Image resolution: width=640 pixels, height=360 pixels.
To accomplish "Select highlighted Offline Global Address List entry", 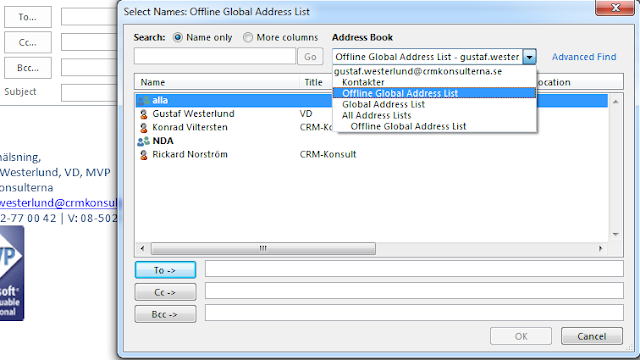I will click(x=434, y=93).
